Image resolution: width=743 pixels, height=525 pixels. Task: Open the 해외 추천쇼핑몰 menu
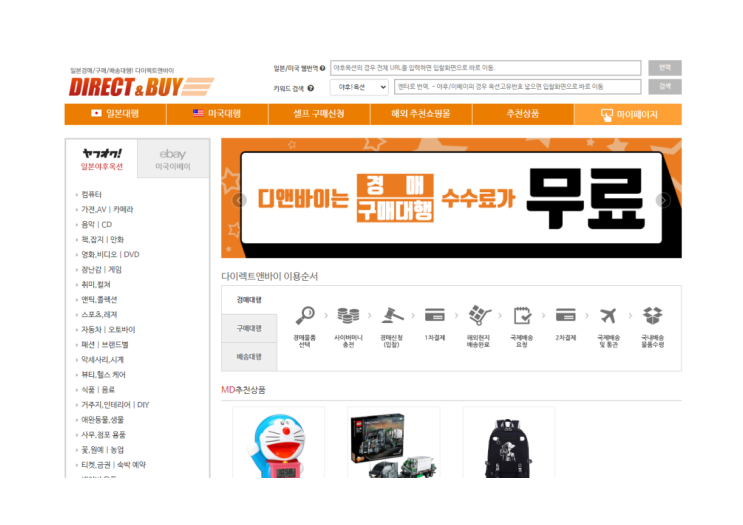point(421,114)
